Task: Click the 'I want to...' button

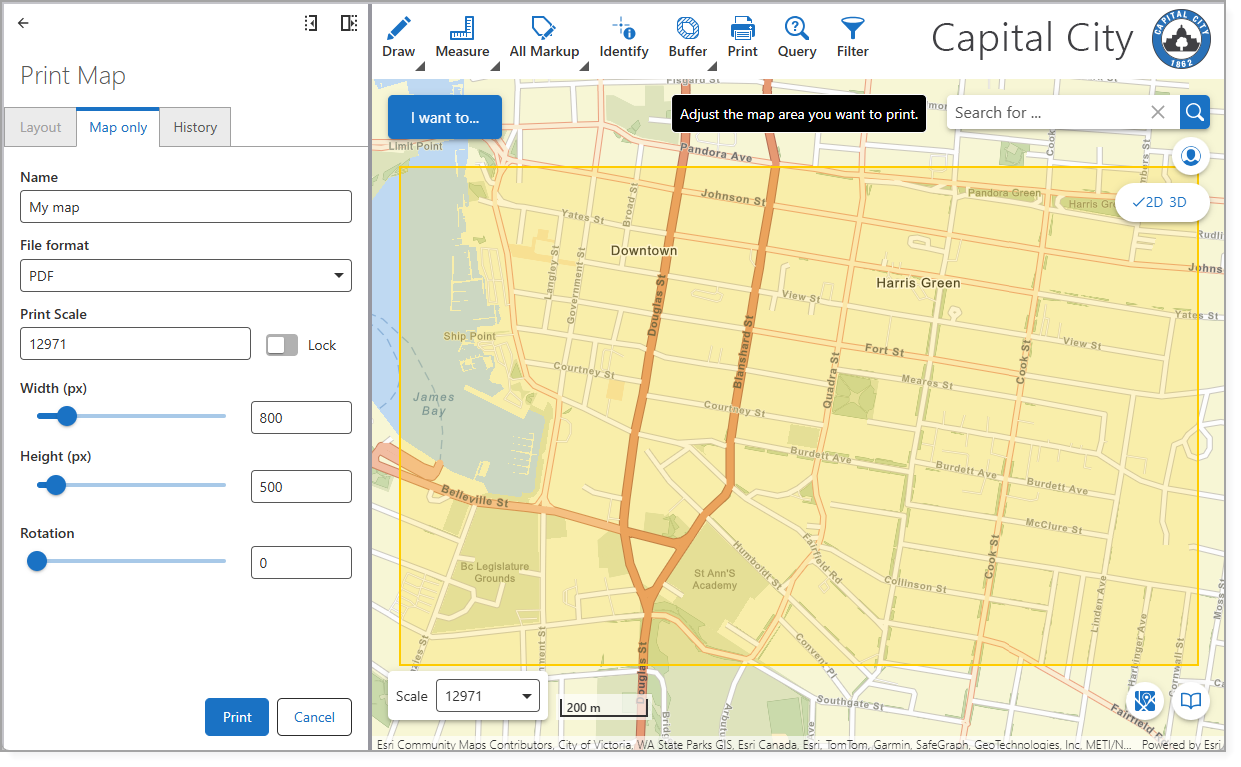Action: (x=445, y=117)
